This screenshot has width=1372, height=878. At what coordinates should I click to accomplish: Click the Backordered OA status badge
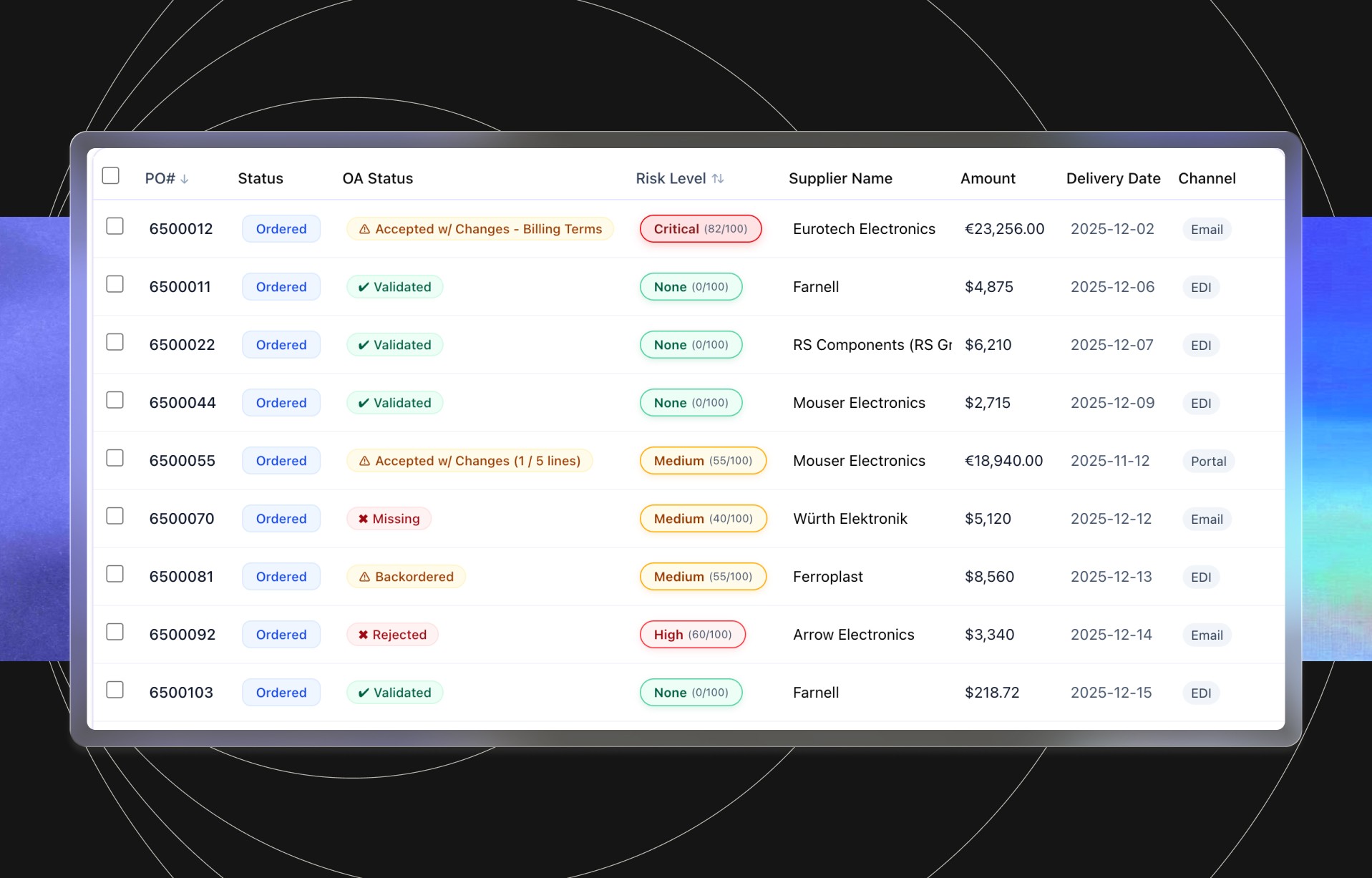(407, 577)
